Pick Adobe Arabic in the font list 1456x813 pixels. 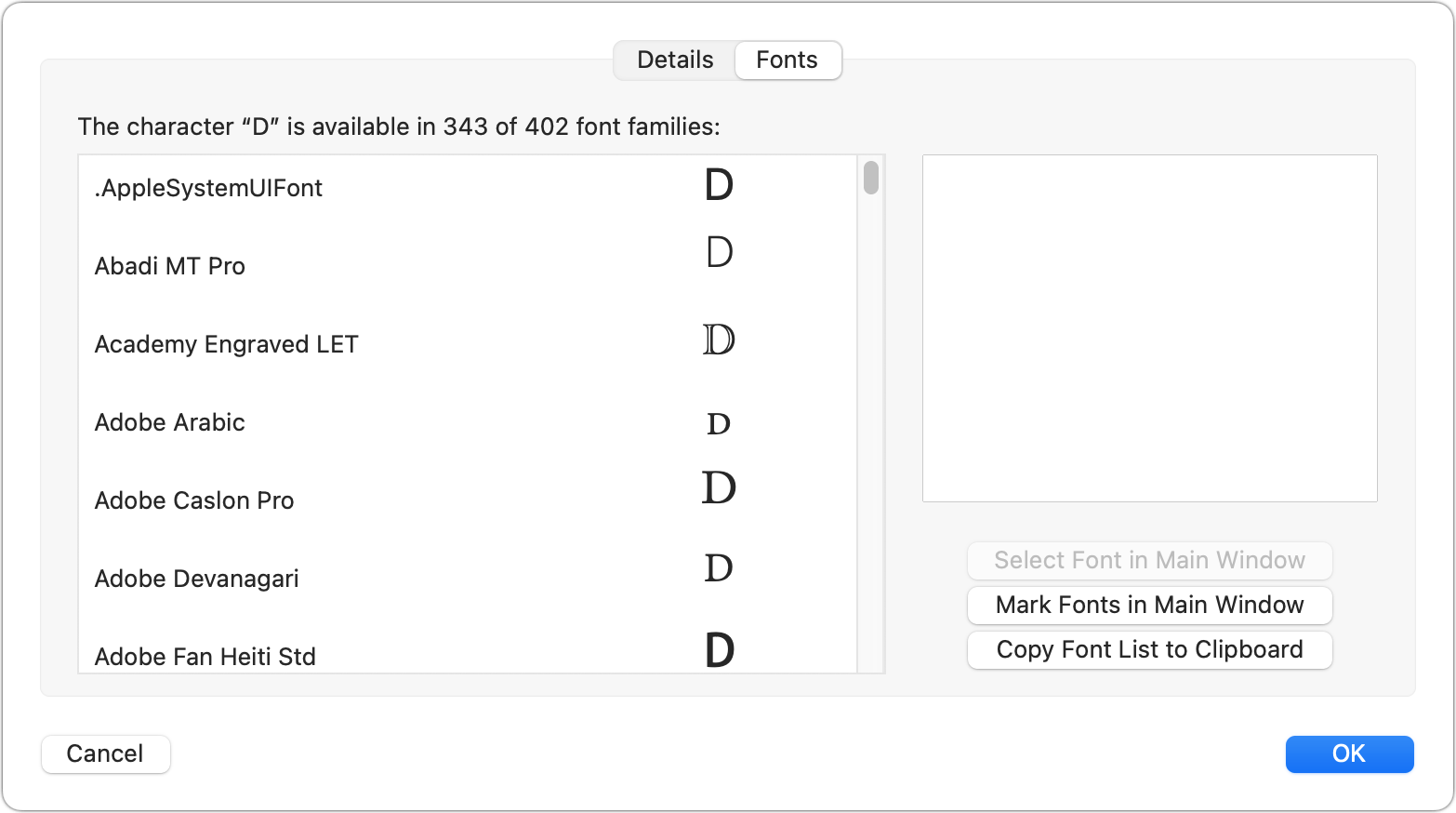468,422
